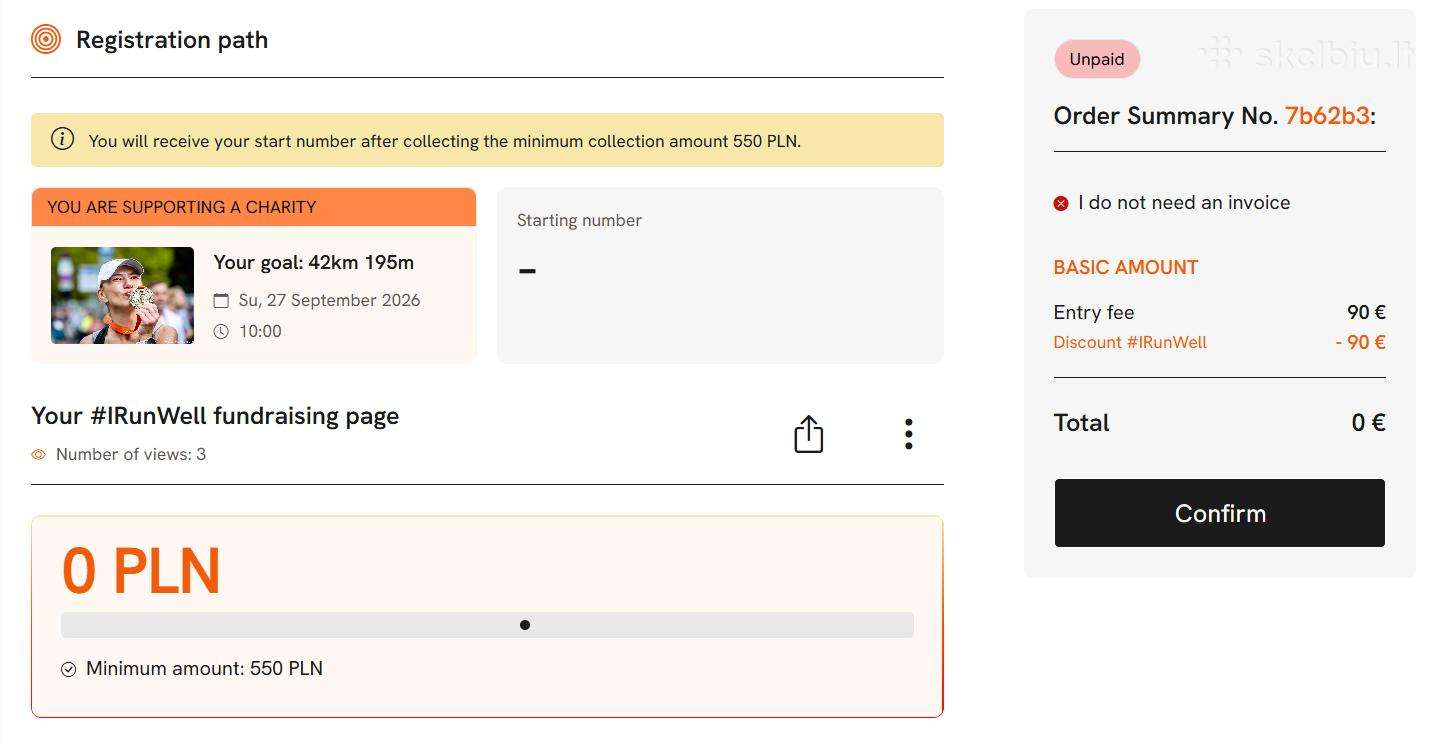This screenshot has height=742, width=1437.
Task: Click the 'Total' label in order summary
Action: pyautogui.click(x=1082, y=423)
